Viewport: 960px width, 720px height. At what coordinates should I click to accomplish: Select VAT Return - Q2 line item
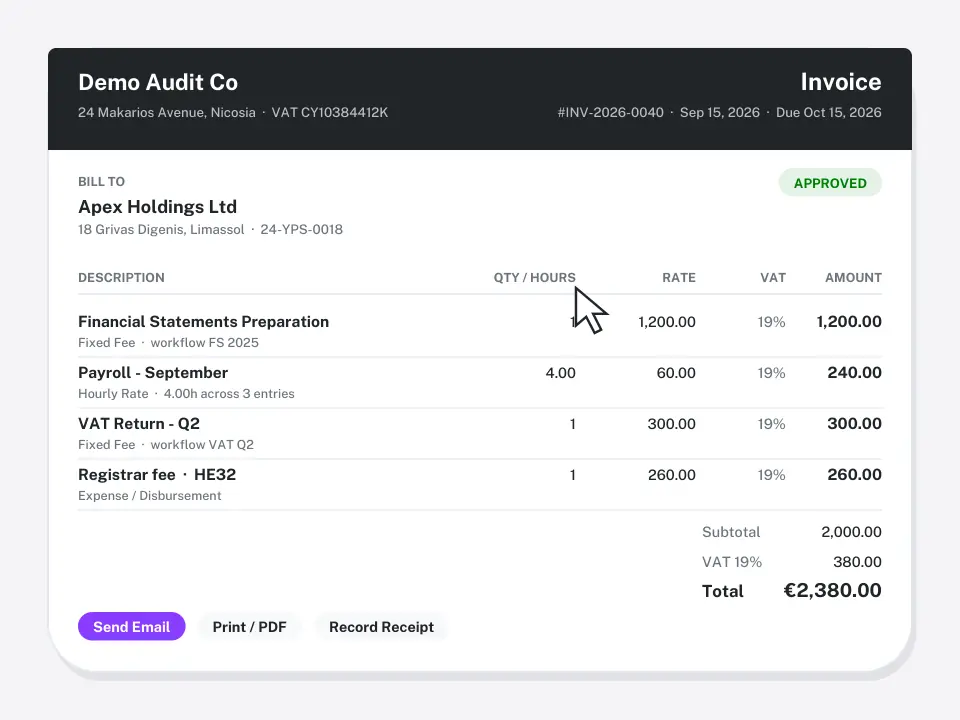click(x=139, y=424)
